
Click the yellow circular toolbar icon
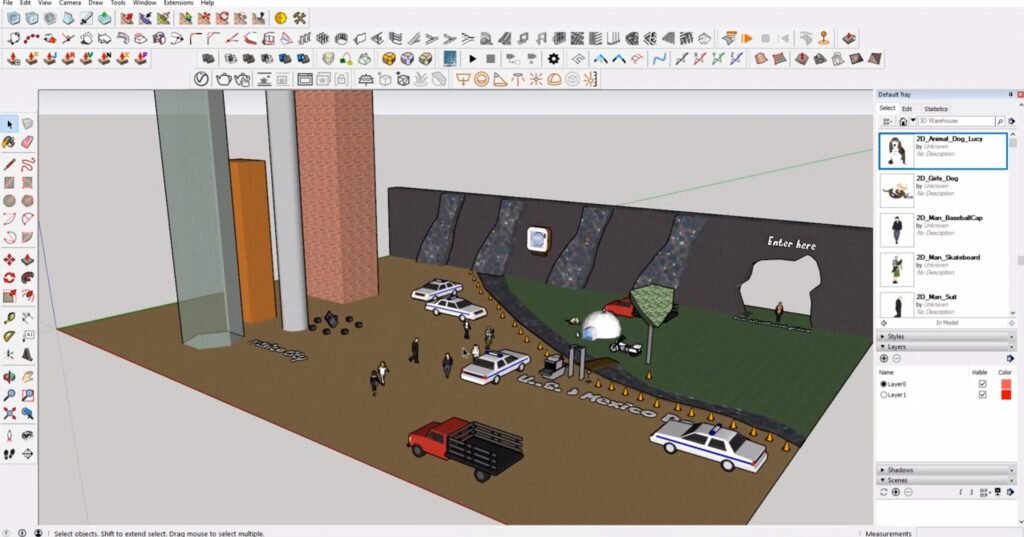click(x=281, y=18)
